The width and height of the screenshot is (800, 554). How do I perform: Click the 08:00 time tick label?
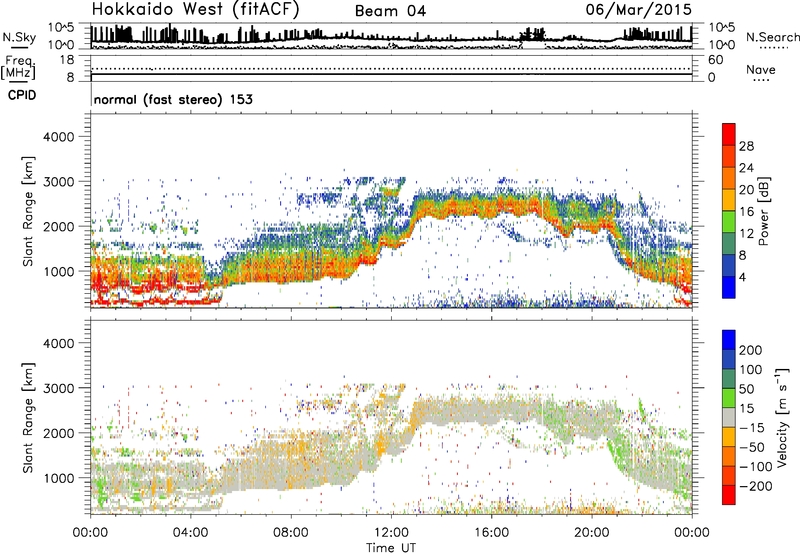[291, 533]
